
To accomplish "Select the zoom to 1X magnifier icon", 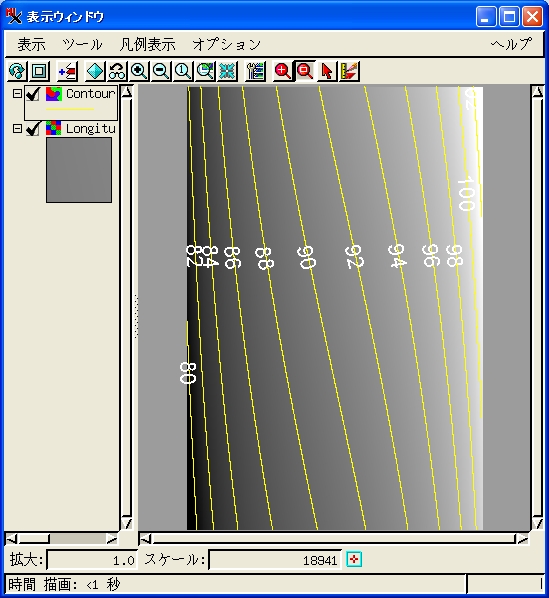I will [x=183, y=71].
